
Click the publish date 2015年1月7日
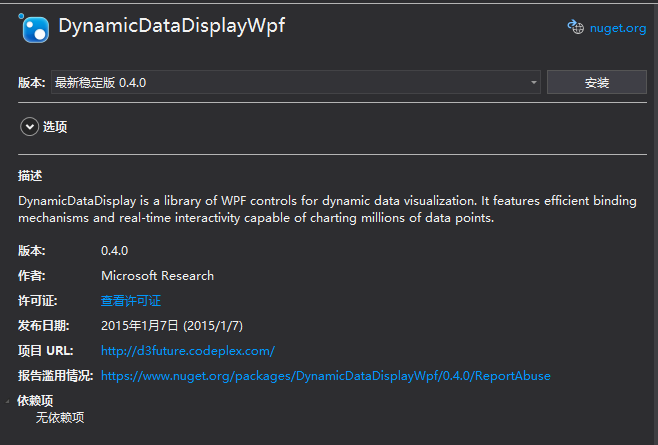[x=172, y=326]
